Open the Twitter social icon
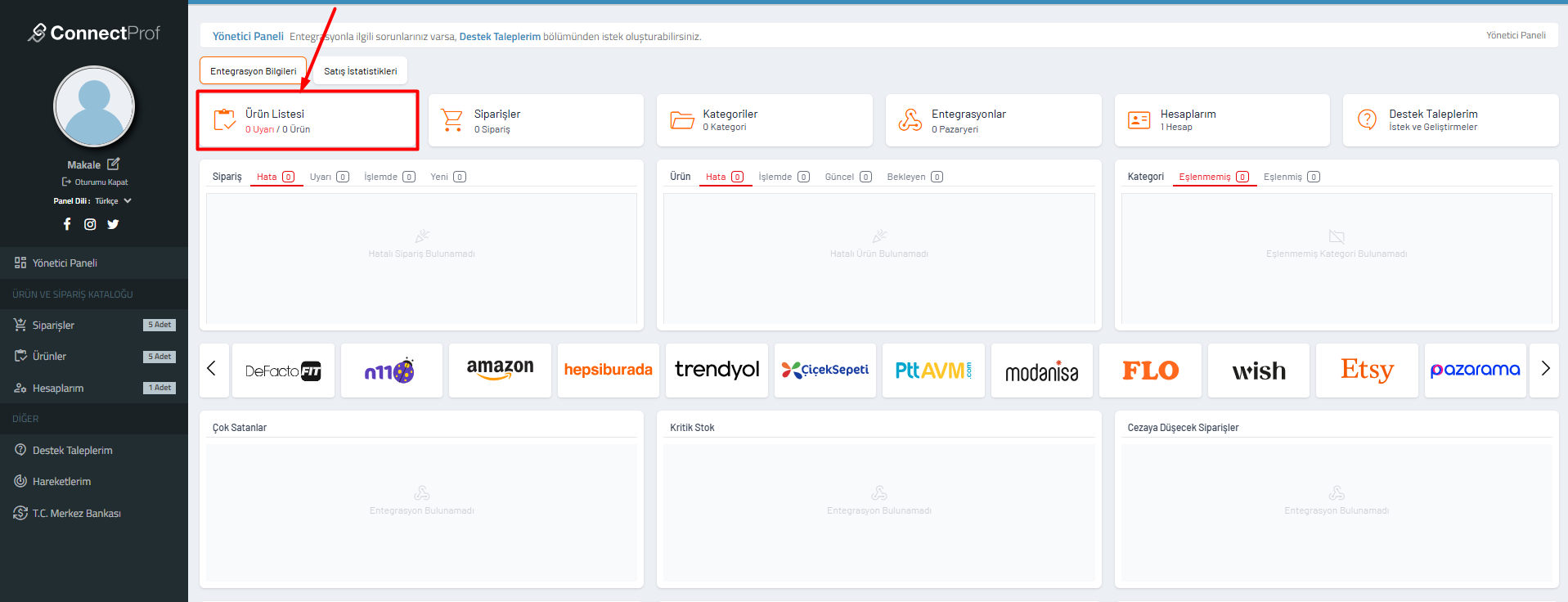Image resolution: width=1568 pixels, height=602 pixels. coord(113,224)
